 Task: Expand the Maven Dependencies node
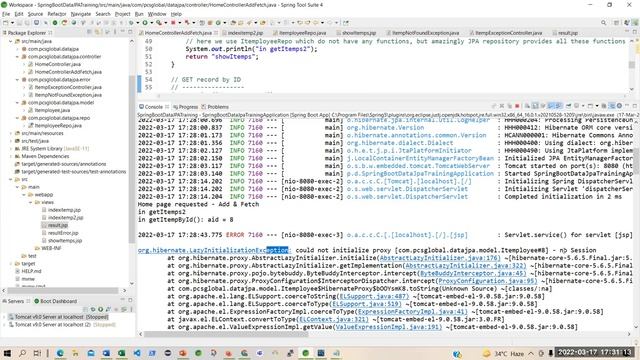point(11,156)
